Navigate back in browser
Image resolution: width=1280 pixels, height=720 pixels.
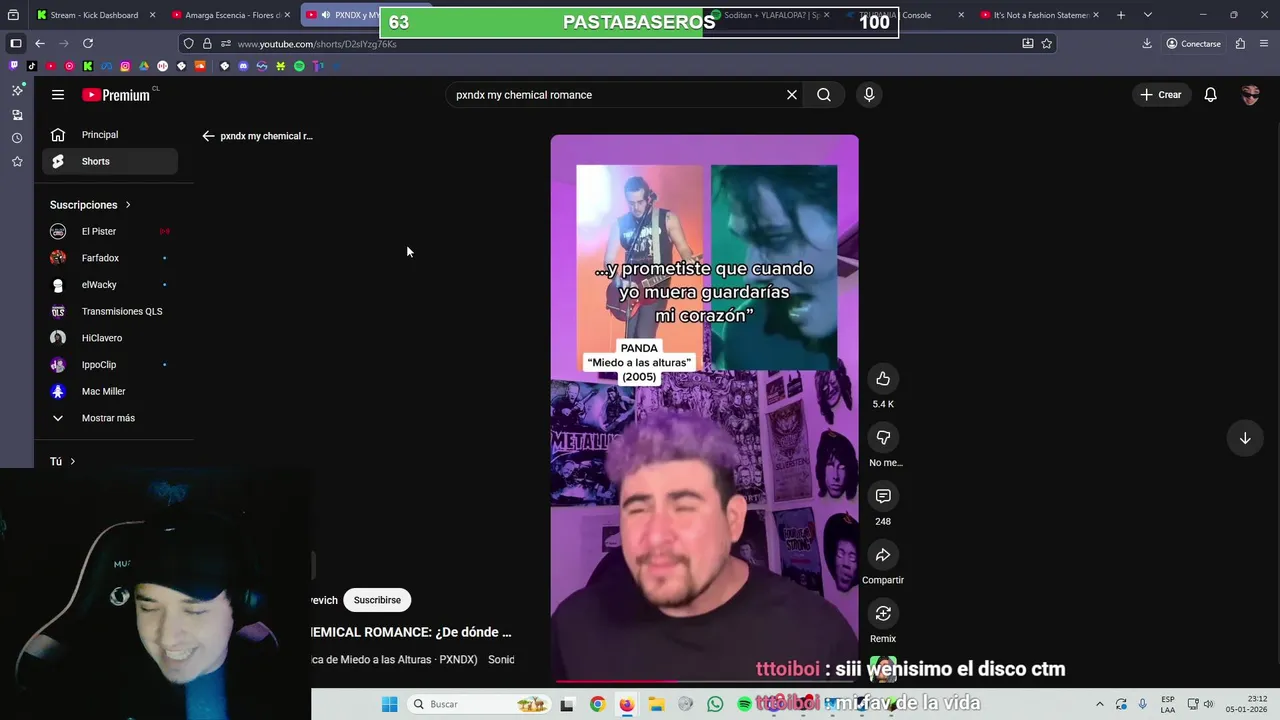[x=40, y=43]
